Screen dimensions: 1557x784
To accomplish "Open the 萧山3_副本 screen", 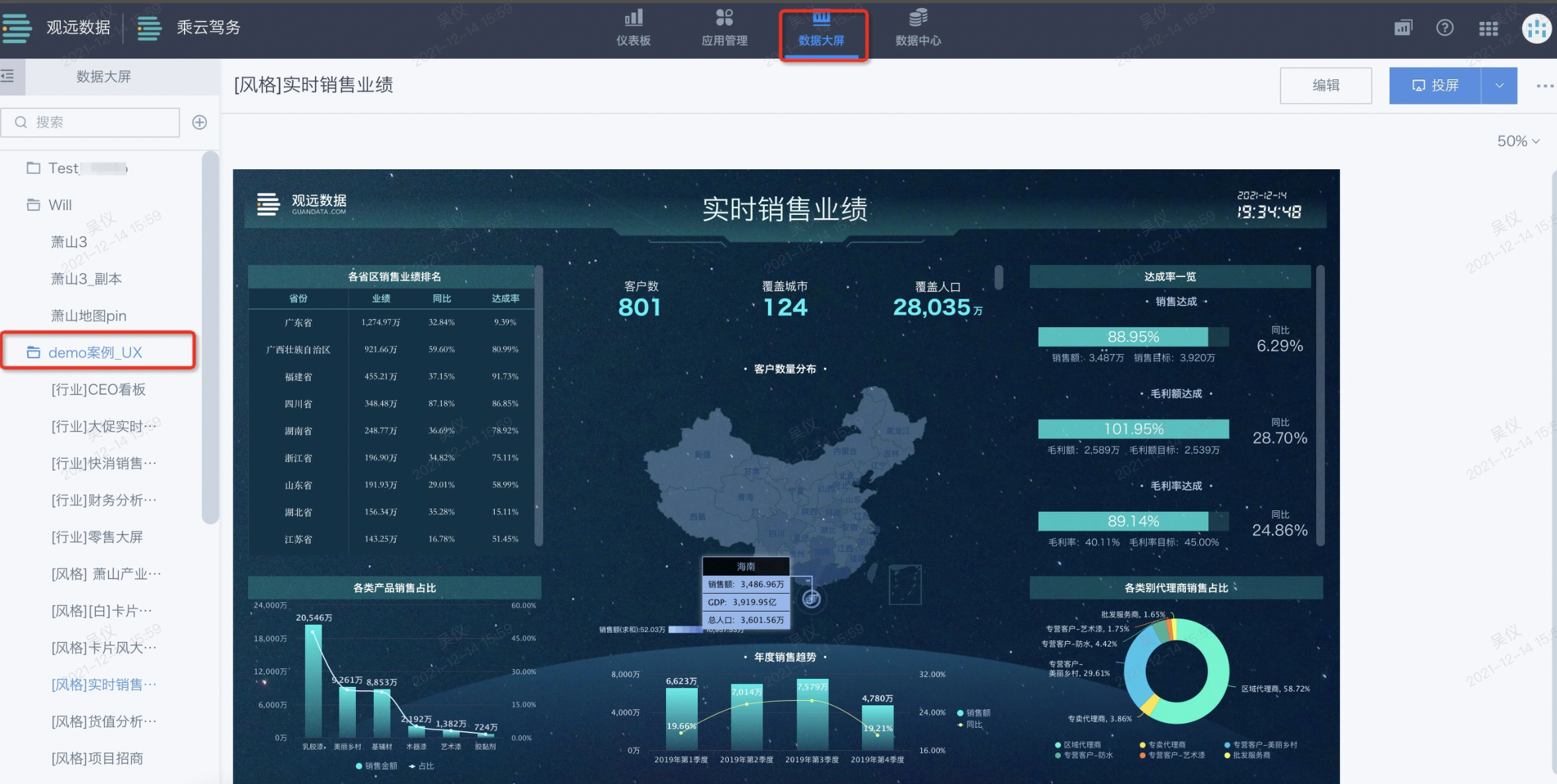I will (86, 279).
